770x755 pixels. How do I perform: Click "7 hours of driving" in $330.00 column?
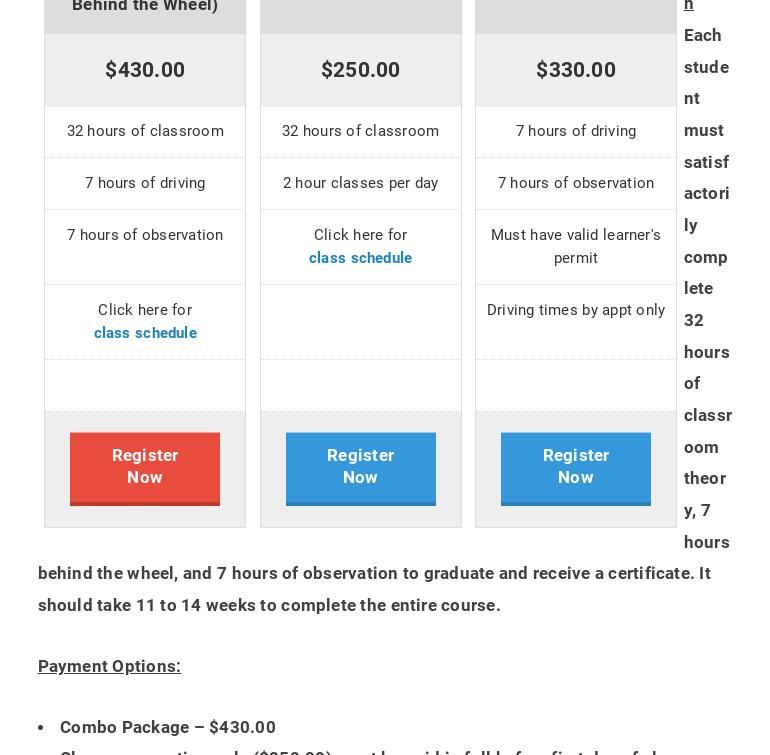[x=576, y=131]
